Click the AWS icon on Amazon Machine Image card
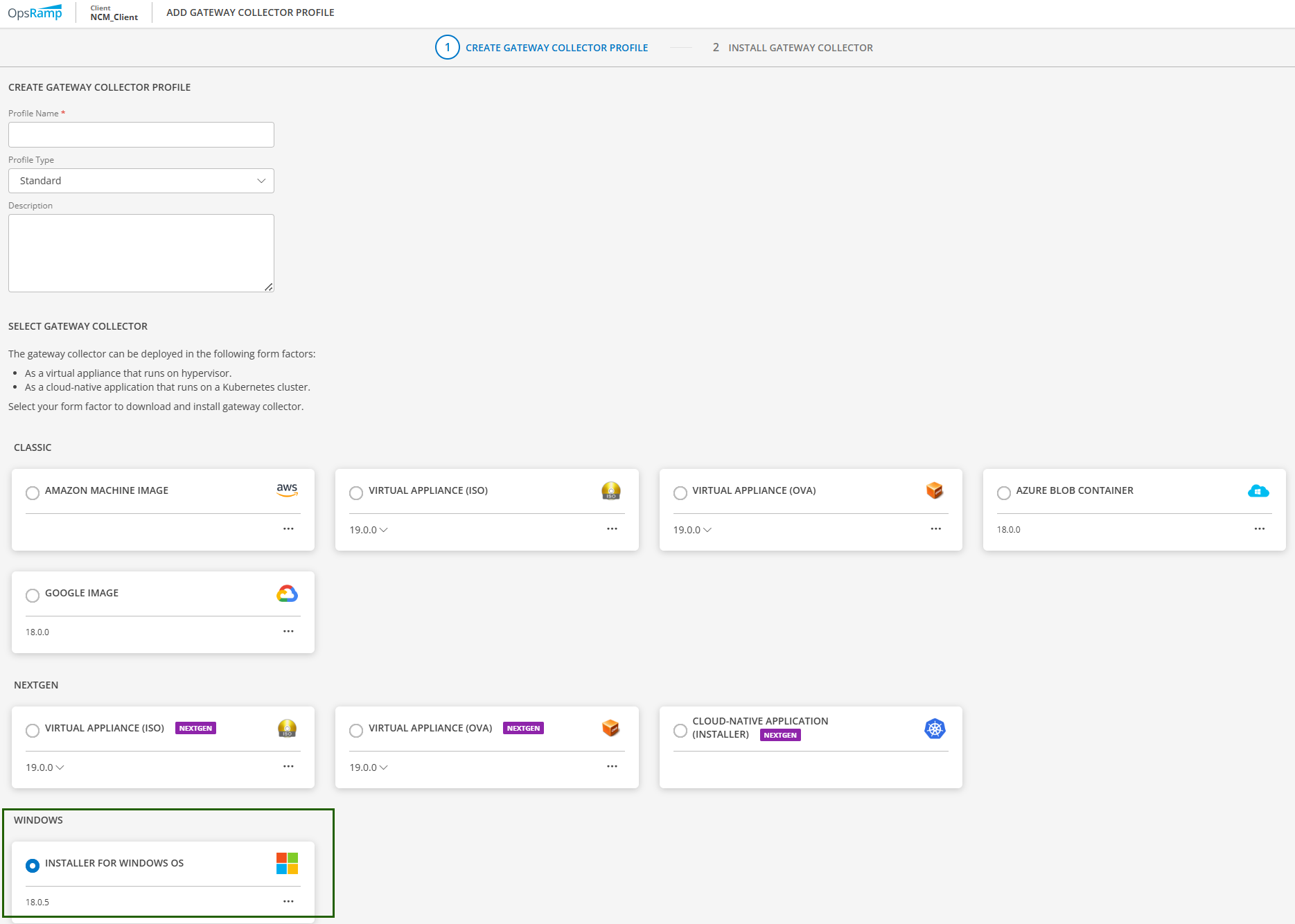 (x=287, y=490)
